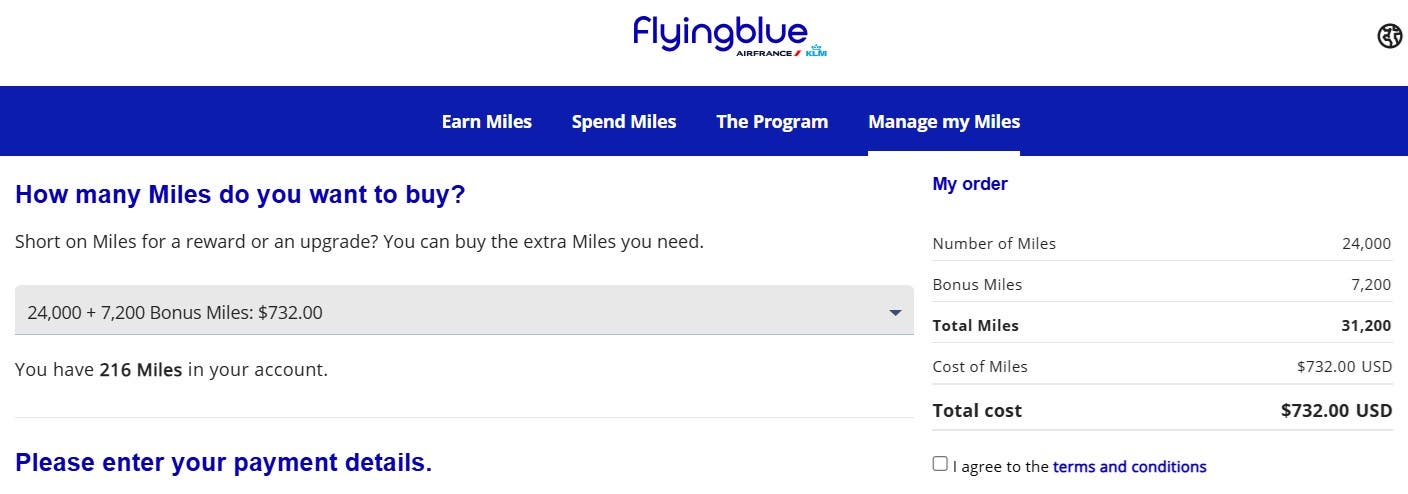
Task: Tick the agree to terms checkbox
Action: (940, 464)
